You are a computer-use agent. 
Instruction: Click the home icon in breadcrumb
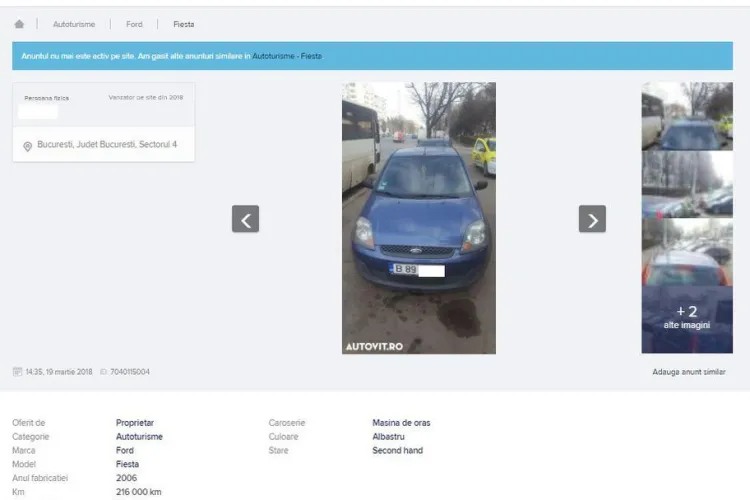click(x=19, y=24)
